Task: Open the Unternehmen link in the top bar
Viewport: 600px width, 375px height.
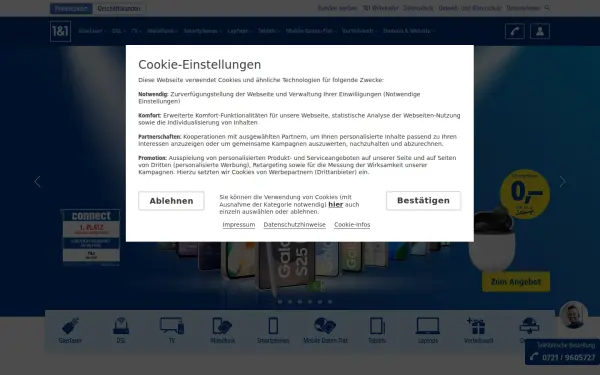Action: 523,8
